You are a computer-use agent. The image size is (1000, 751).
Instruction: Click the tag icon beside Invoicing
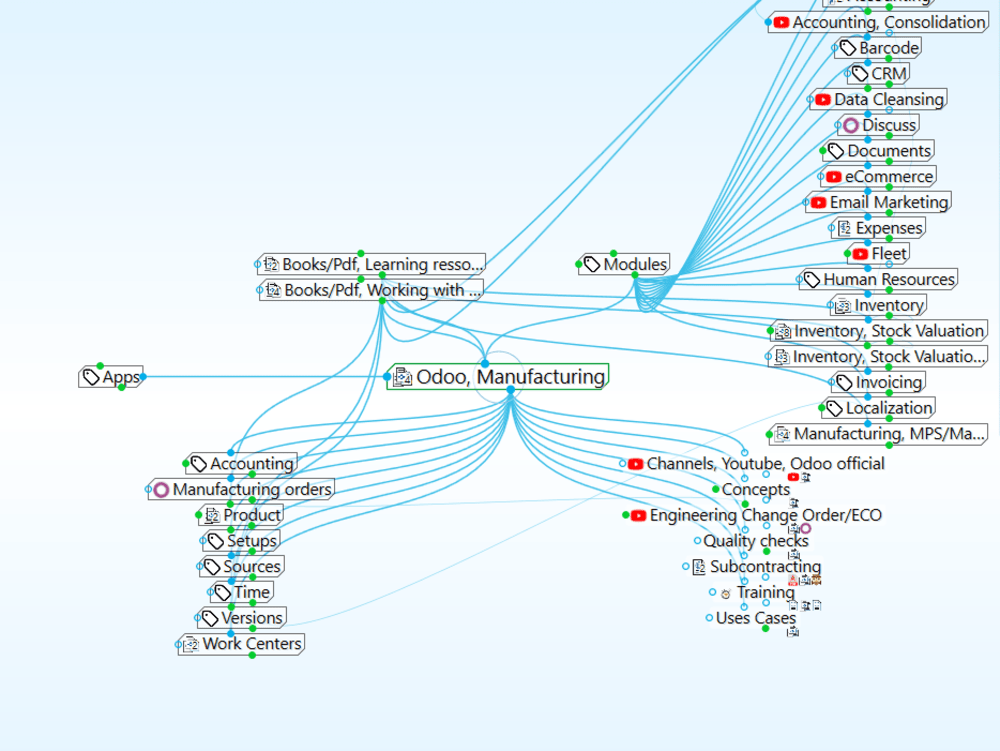coord(844,383)
